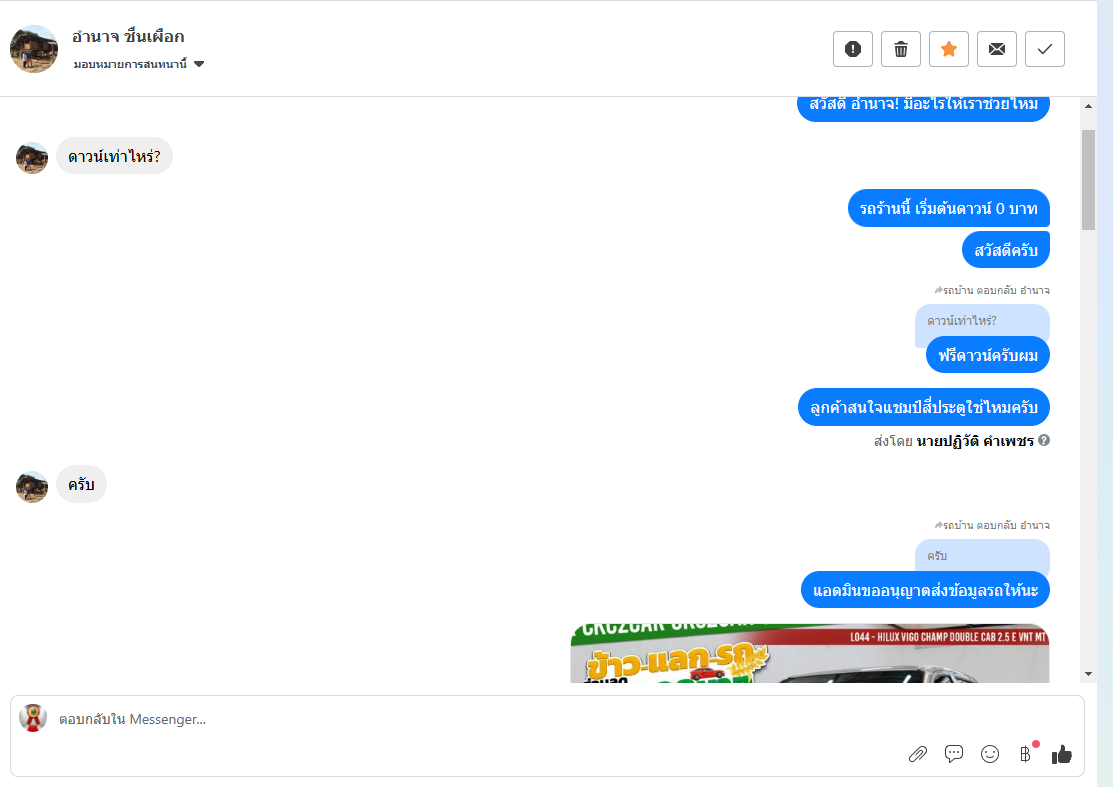The width and height of the screenshot is (1113, 787).
Task: Click help icon beside นายปฏิวัติ คำเพชร
Action: tap(1044, 440)
